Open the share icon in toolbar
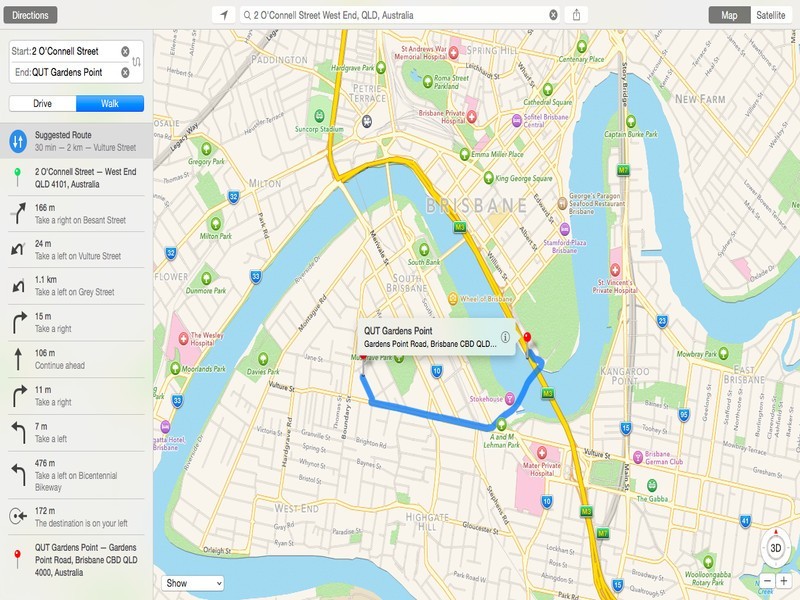The width and height of the screenshot is (800, 600). (577, 15)
